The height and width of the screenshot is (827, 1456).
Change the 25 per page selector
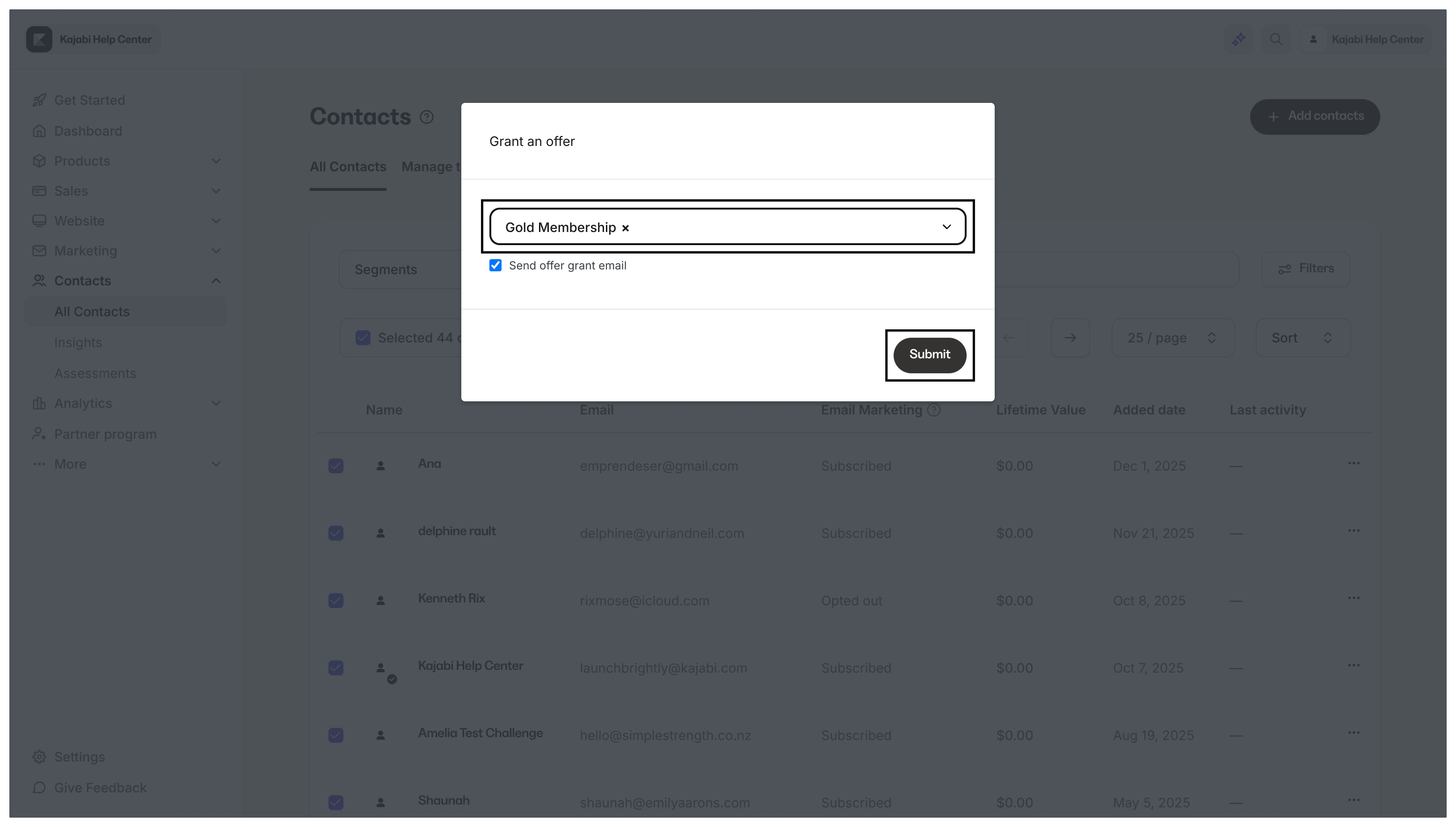pos(1172,337)
